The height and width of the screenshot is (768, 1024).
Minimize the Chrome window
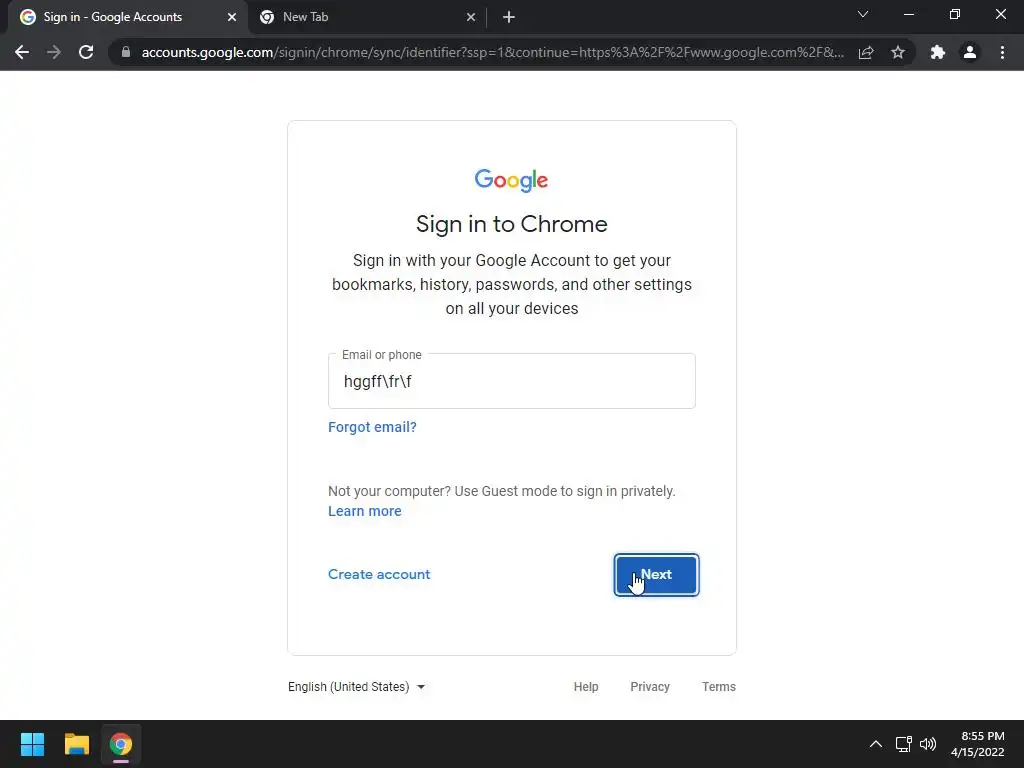908,14
